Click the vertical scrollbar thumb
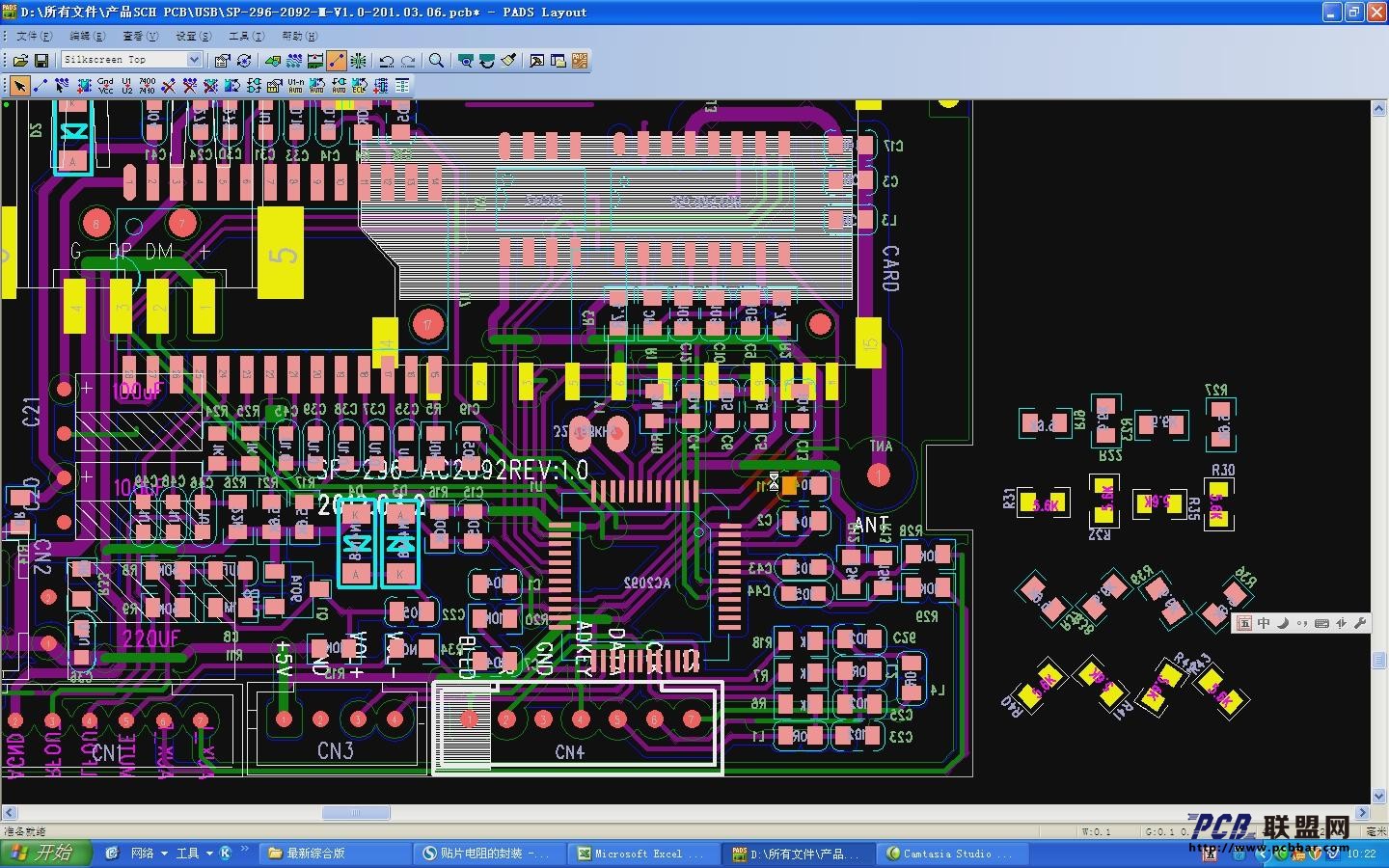This screenshot has height=868, width=1389. point(1380,660)
